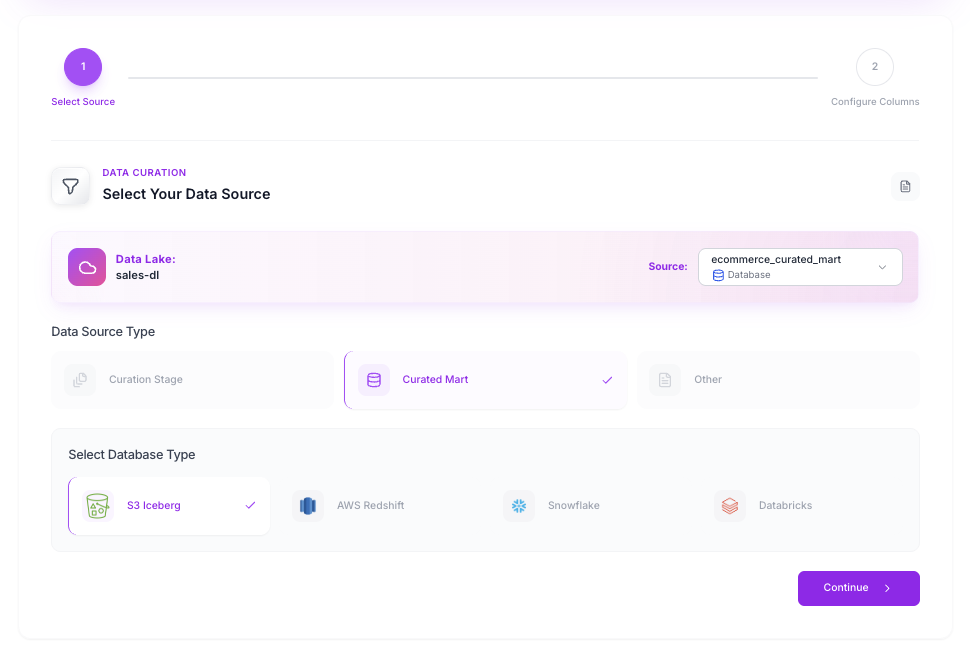Go to step 1 Select Source
This screenshot has width=970, height=658.
pyautogui.click(x=83, y=67)
